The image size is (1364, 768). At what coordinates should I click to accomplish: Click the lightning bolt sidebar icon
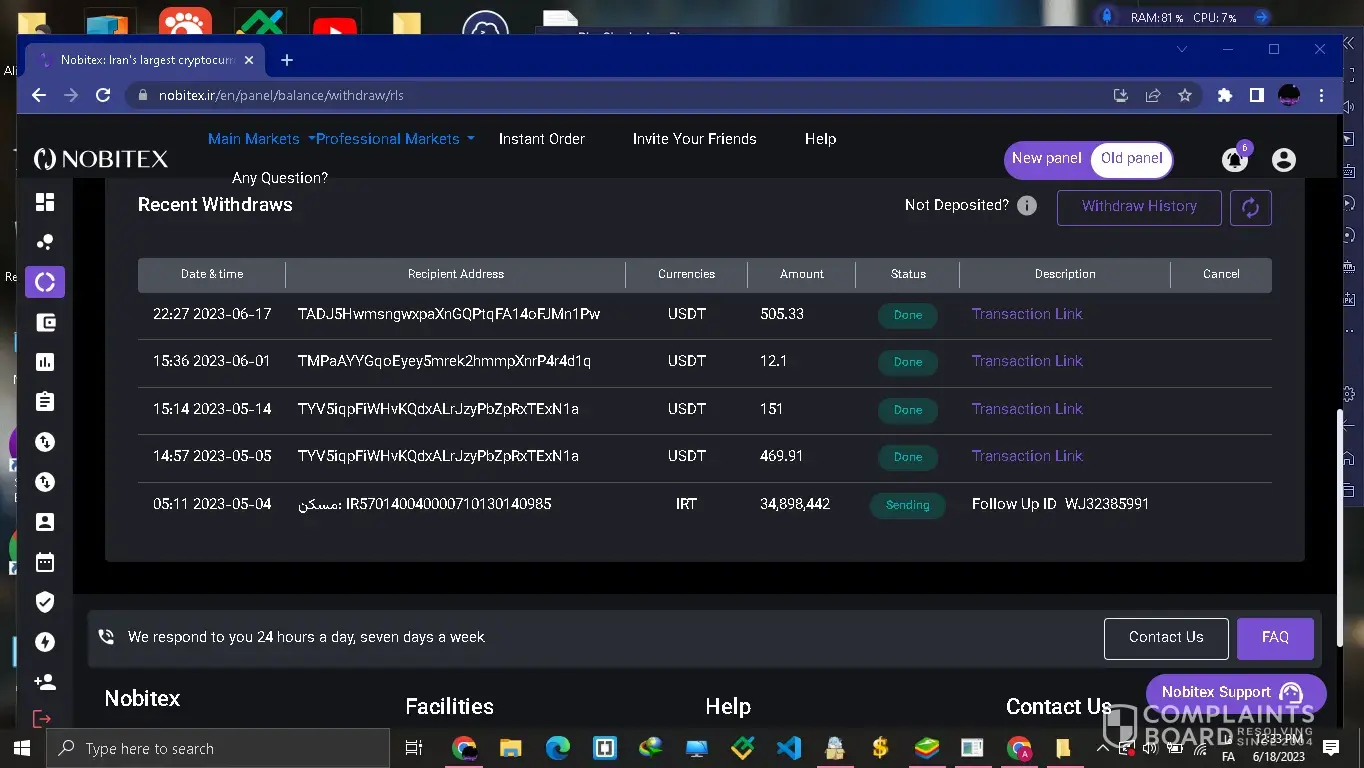(45, 642)
